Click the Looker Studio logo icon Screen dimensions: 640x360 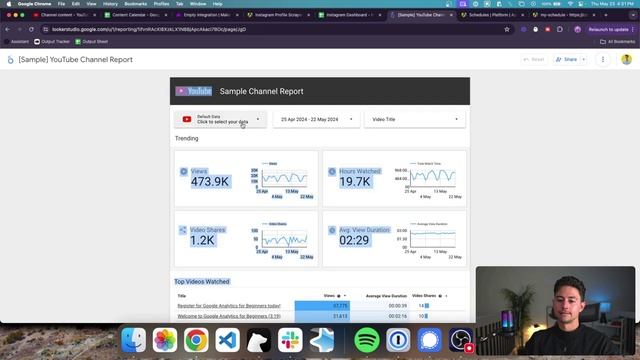[11, 60]
